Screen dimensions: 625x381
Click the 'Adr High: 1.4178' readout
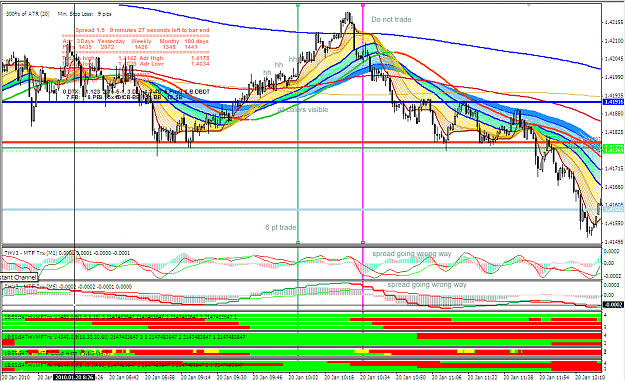click(174, 58)
